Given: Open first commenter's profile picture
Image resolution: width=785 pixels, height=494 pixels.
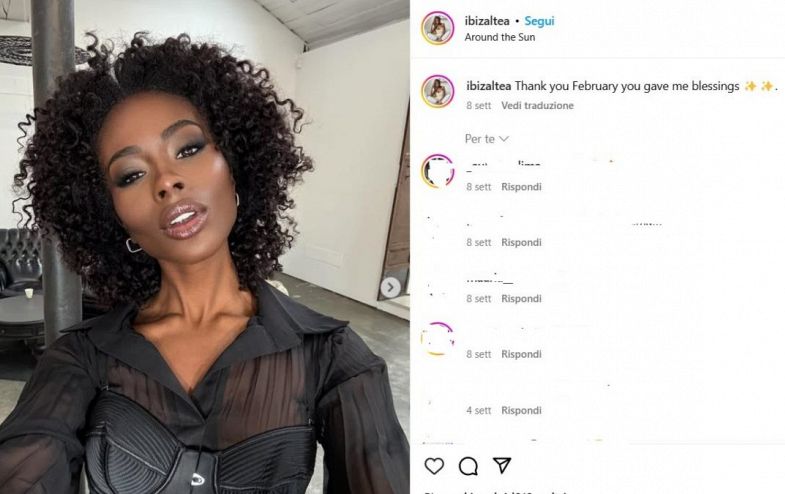Looking at the screenshot, I should point(438,171).
